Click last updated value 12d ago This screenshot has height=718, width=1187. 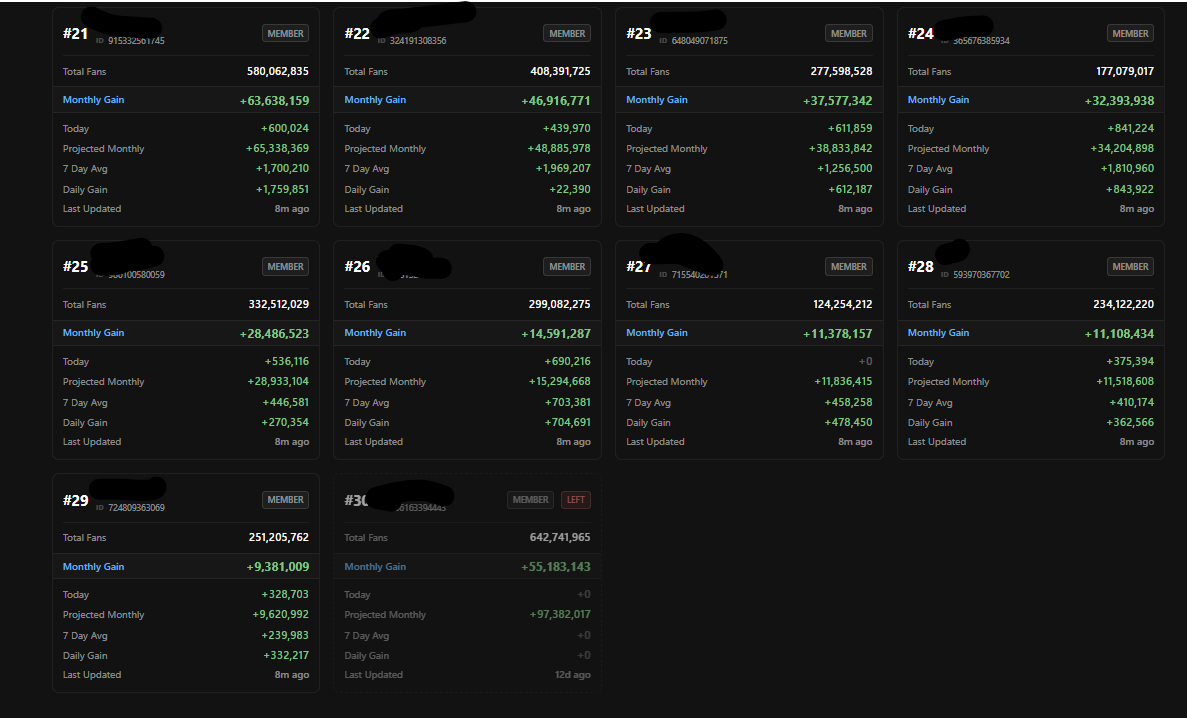click(x=572, y=675)
